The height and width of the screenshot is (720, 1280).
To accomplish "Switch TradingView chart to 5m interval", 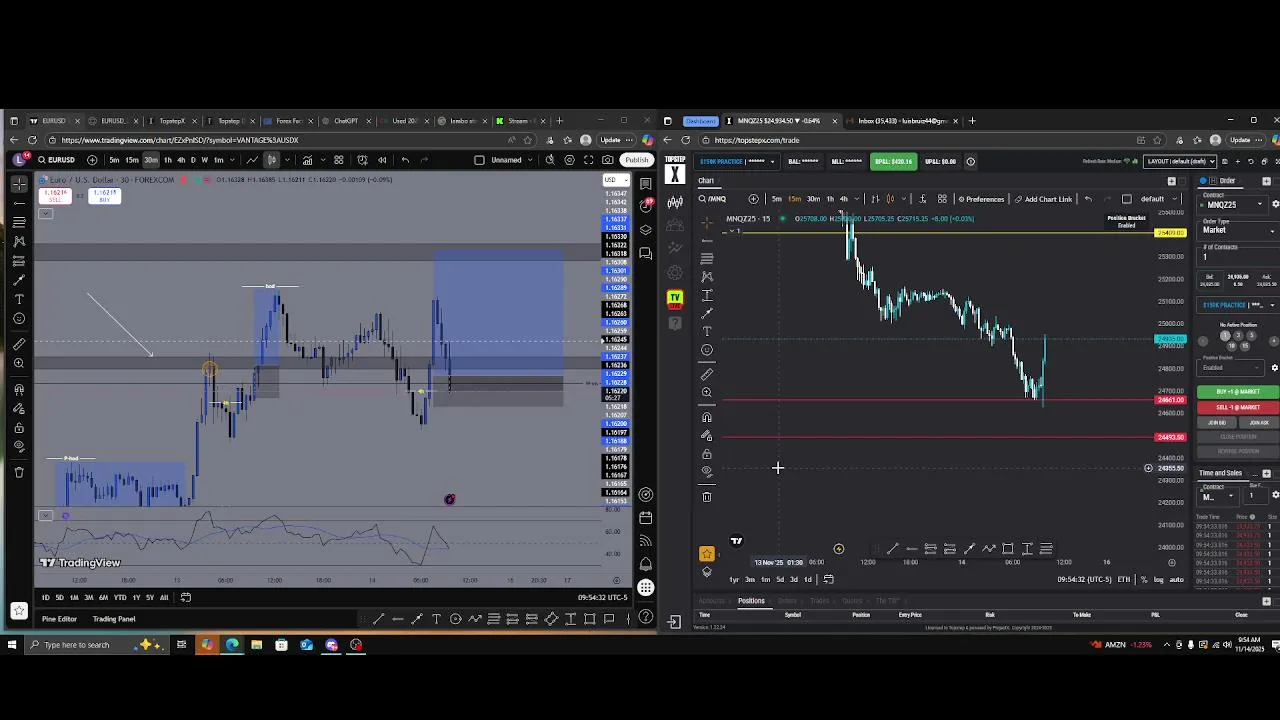I will point(114,160).
